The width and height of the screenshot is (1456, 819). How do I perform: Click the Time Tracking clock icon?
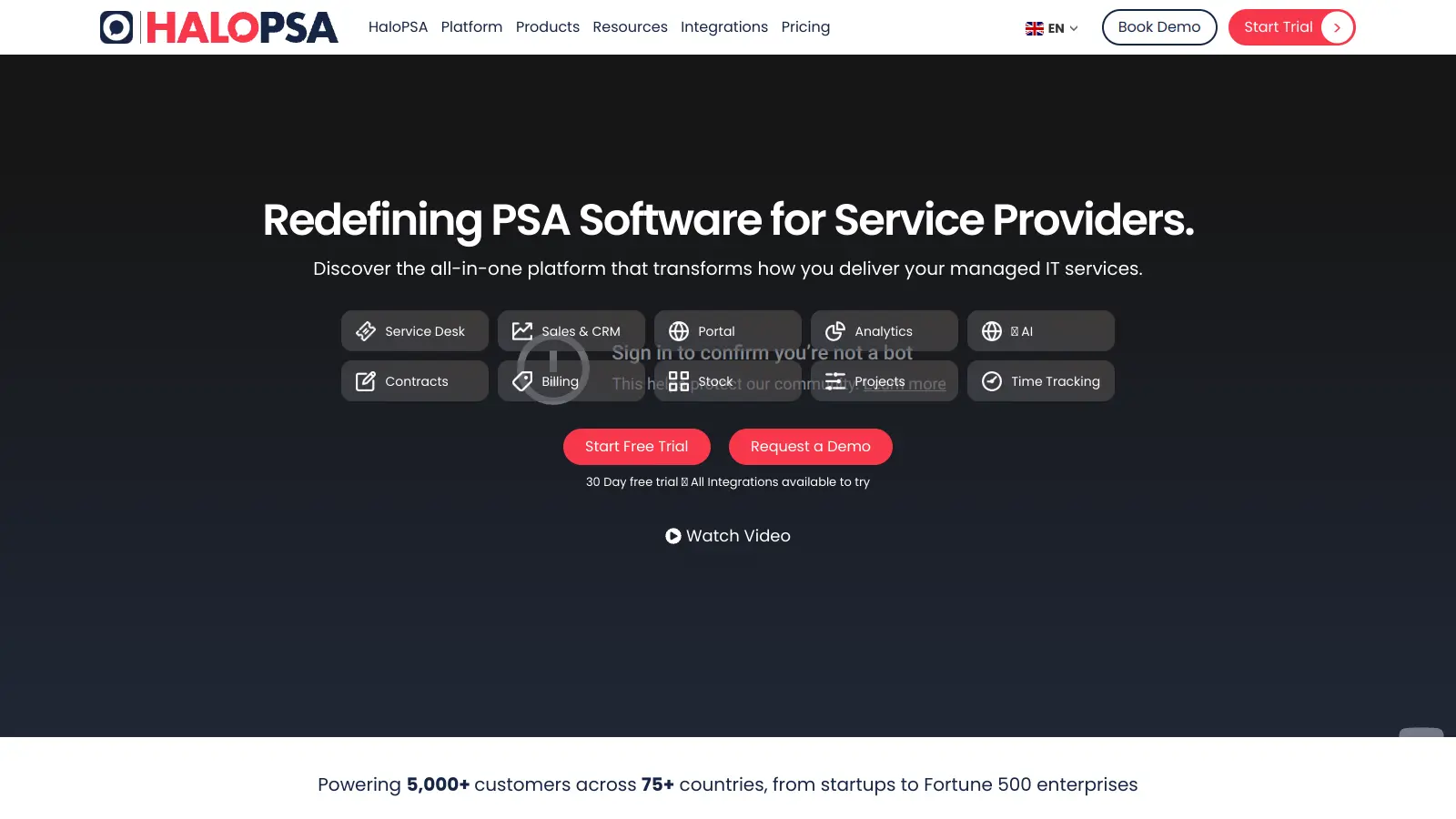tap(992, 380)
